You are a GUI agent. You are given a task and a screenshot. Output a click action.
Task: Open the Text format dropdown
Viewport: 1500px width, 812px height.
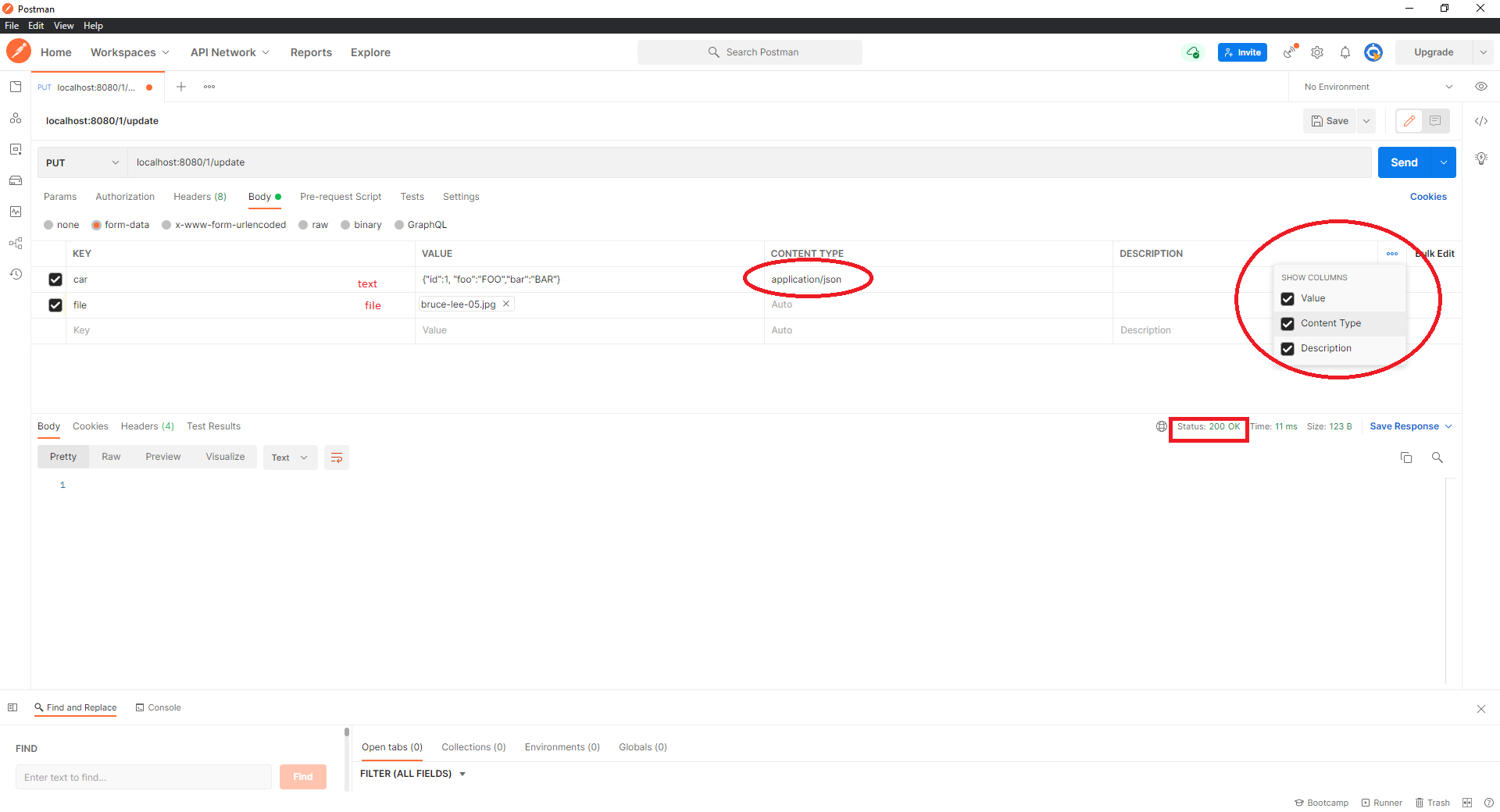click(290, 458)
